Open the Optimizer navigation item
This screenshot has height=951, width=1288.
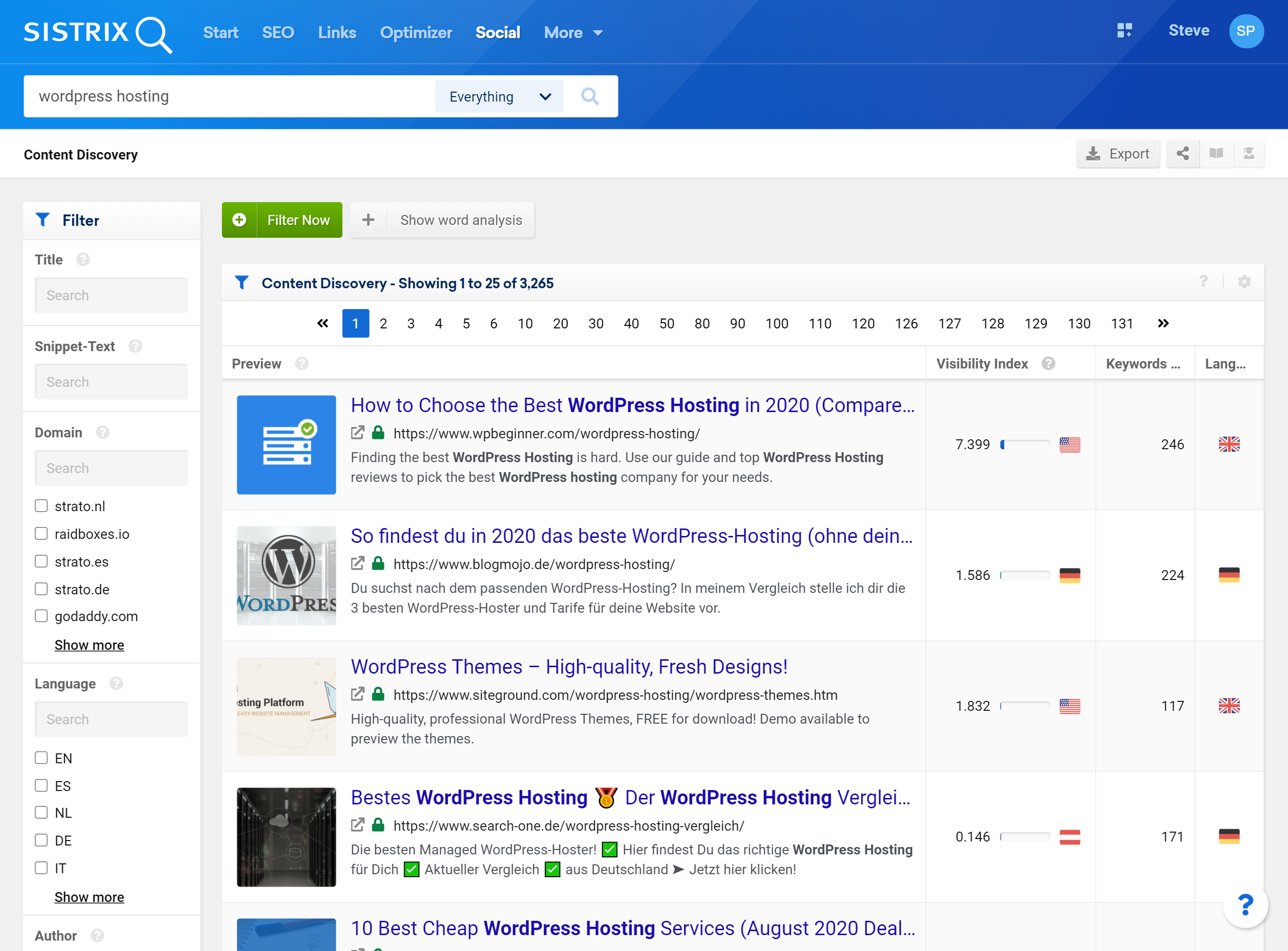(x=416, y=33)
